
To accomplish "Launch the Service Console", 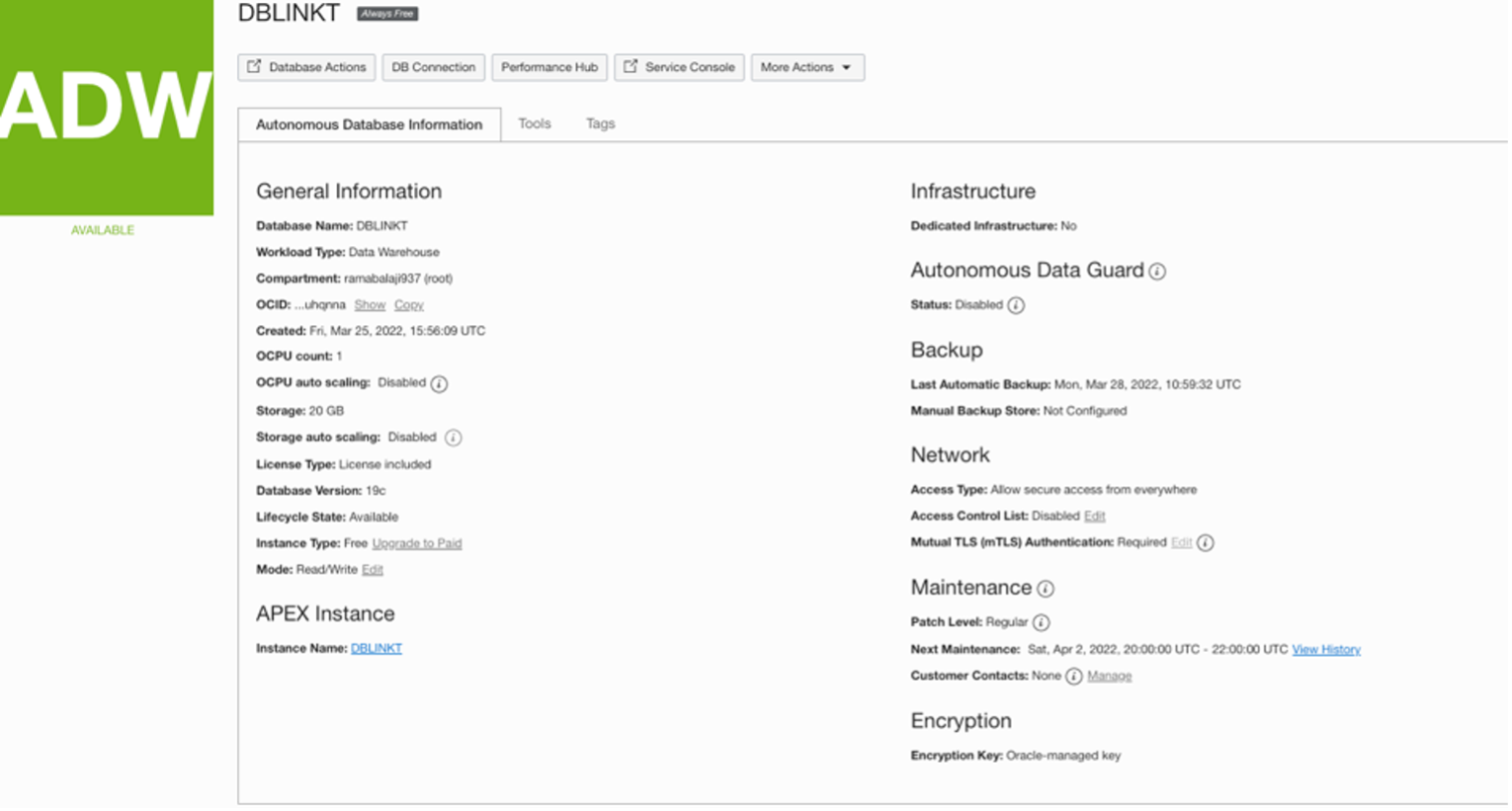I will (x=679, y=67).
